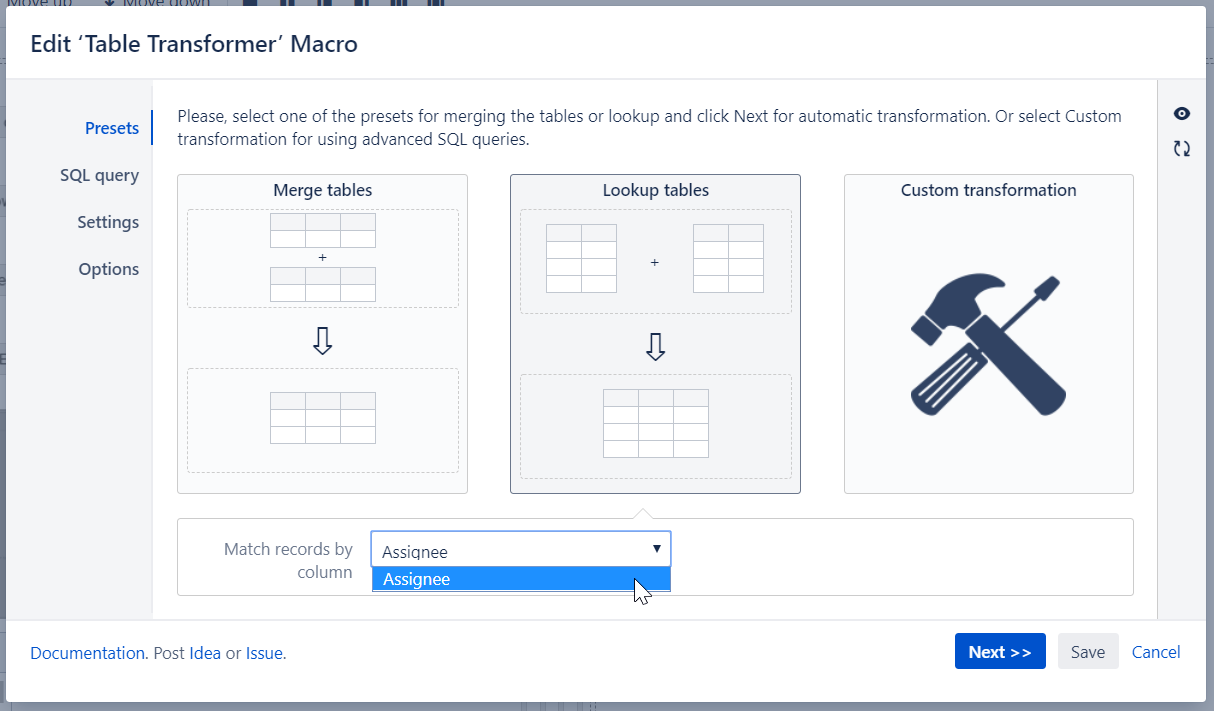This screenshot has width=1214, height=711.
Task: Click the Lookup tables combined result table
Action: coord(655,424)
